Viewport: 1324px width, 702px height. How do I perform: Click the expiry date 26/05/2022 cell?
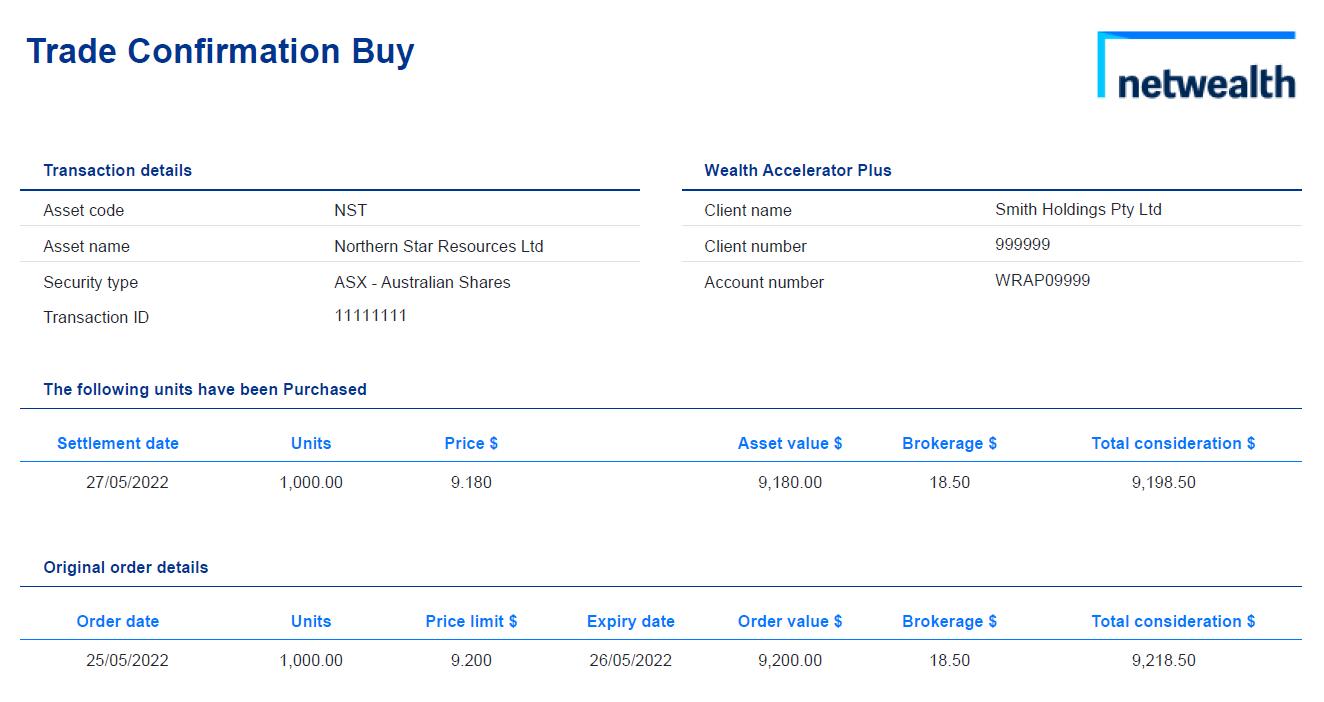coord(630,660)
